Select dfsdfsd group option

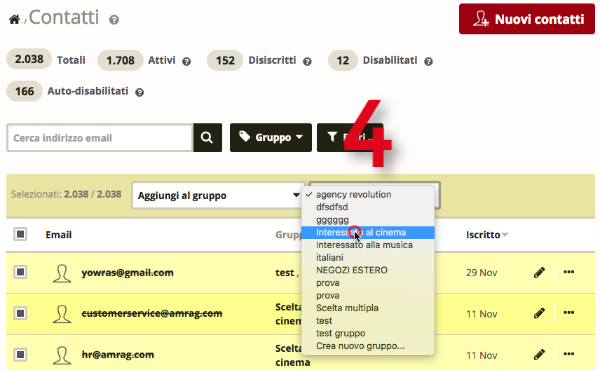(332, 207)
